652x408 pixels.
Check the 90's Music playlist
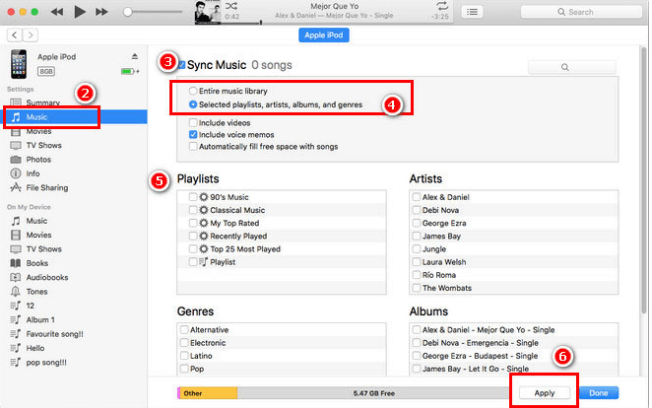tap(193, 197)
